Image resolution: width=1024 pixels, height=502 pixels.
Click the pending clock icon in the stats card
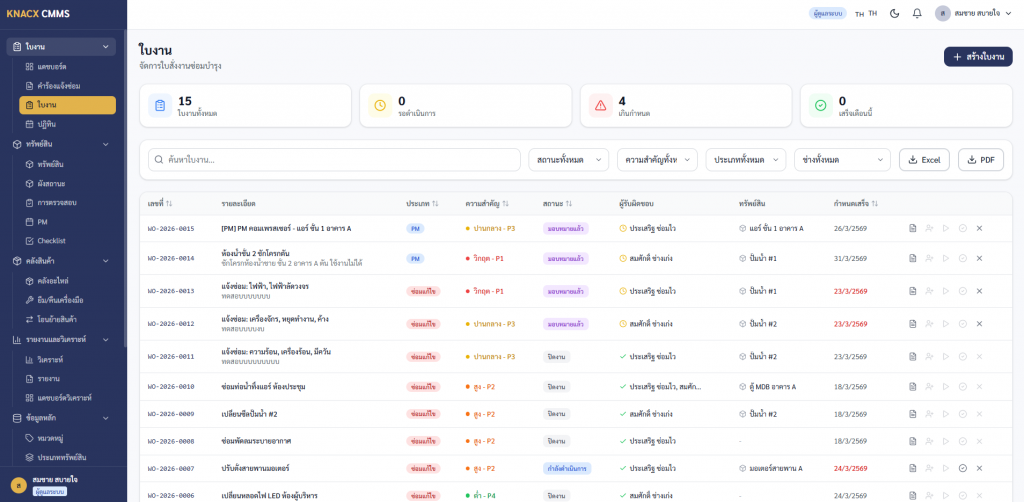[380, 105]
